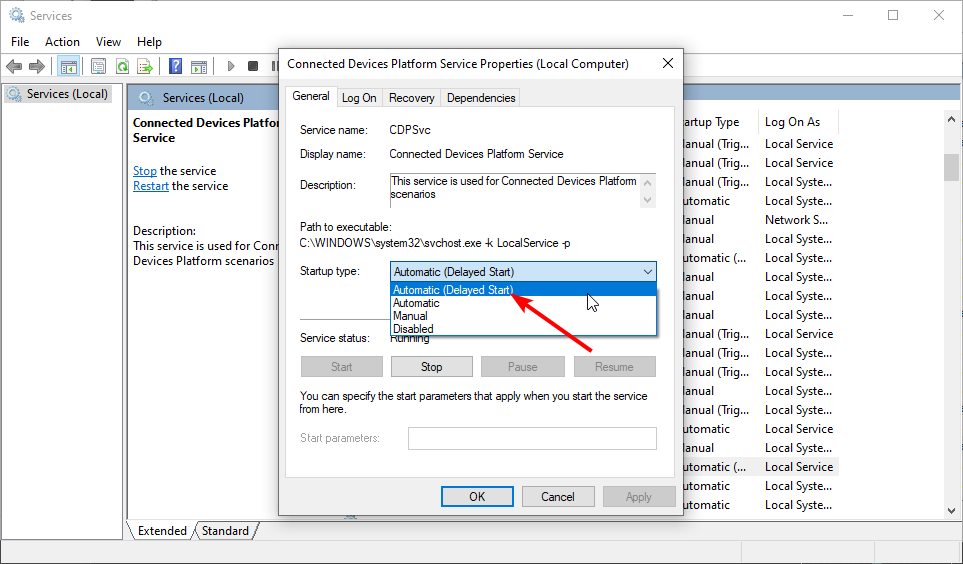Viewport: 963px width, 564px height.
Task: Click the green Refresh toolbar icon
Action: point(122,66)
